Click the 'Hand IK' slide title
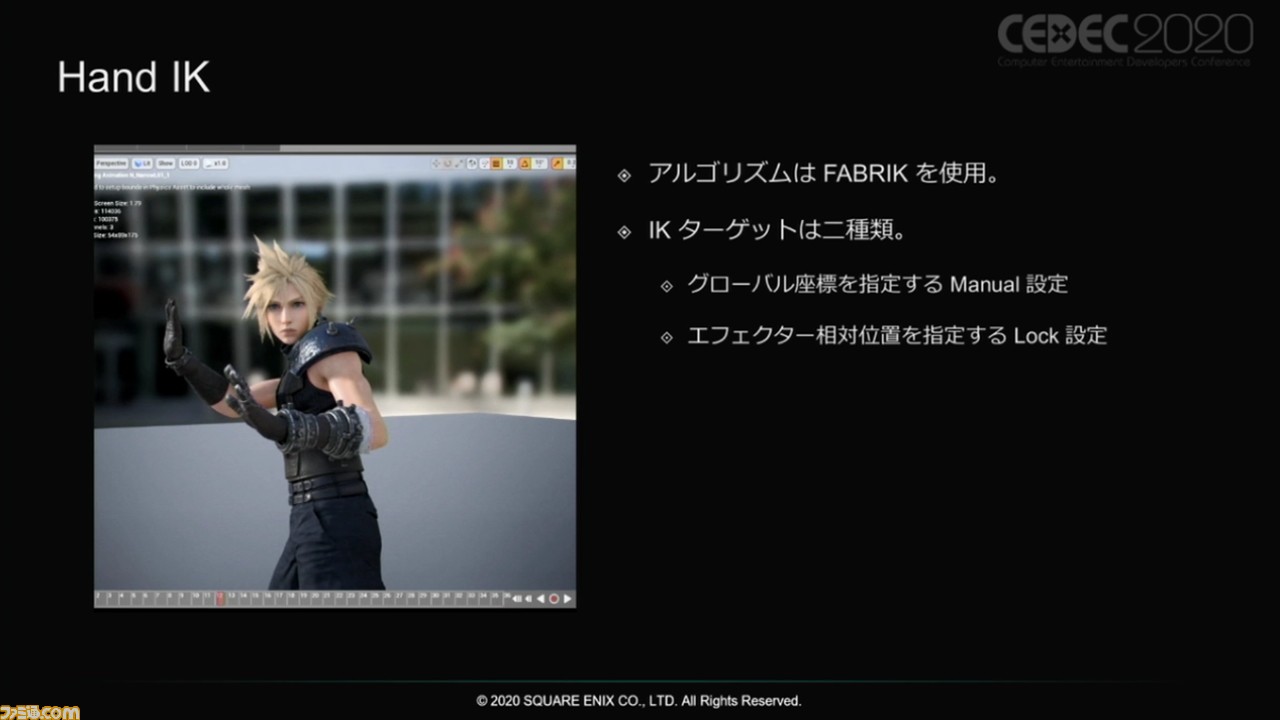 click(134, 77)
